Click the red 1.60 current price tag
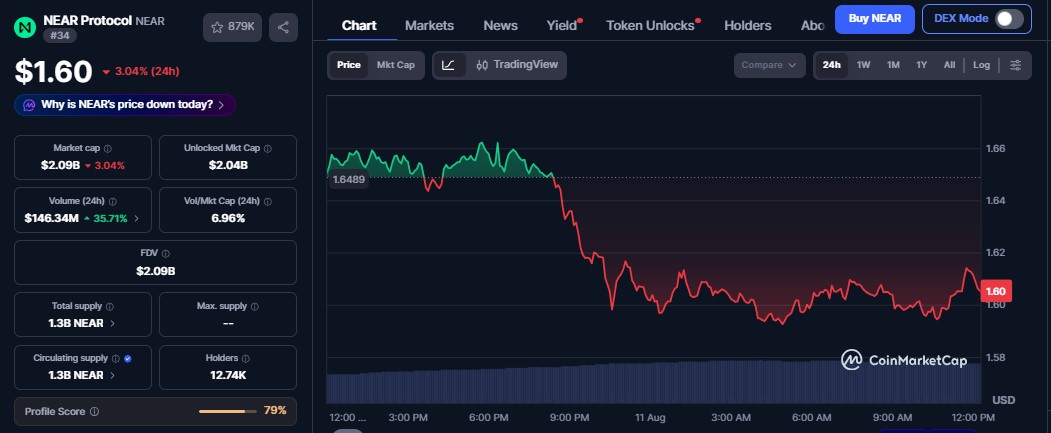Viewport: 1051px width, 433px height. click(x=996, y=291)
